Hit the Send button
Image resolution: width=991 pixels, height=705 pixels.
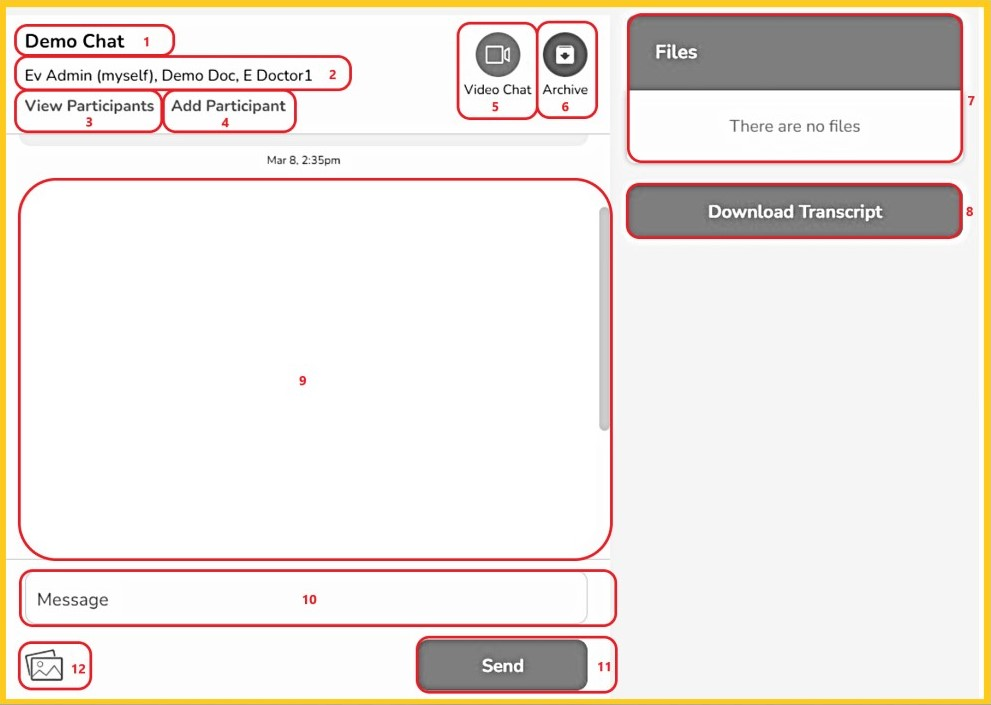pos(502,666)
